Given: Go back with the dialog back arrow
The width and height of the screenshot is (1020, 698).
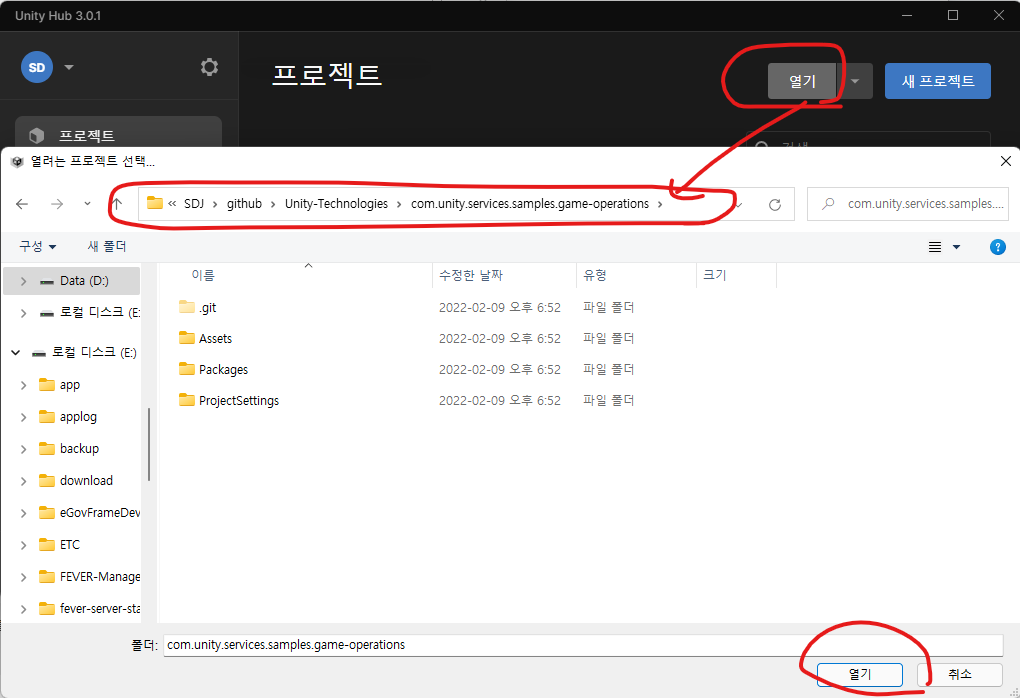Looking at the screenshot, I should pyautogui.click(x=22, y=204).
